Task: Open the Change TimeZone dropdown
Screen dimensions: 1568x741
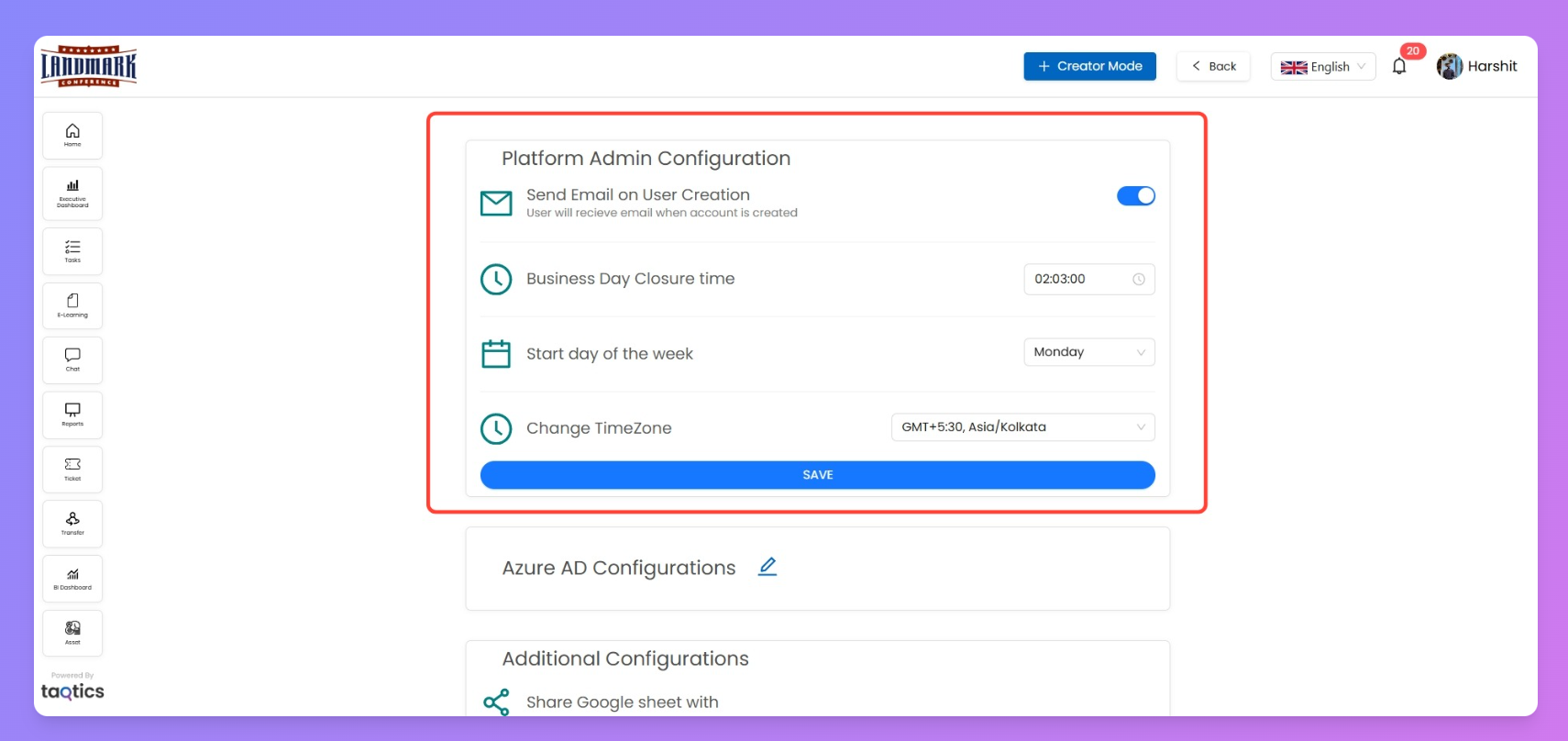Action: click(x=1022, y=427)
